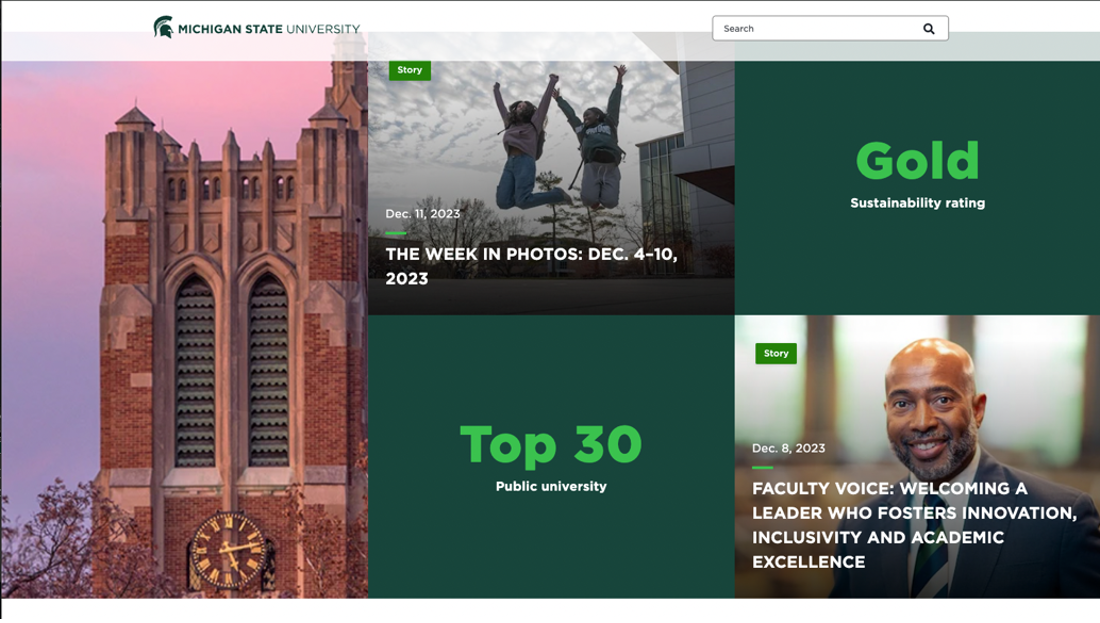
Task: Click the Story tag on the photos tile
Action: tap(410, 70)
